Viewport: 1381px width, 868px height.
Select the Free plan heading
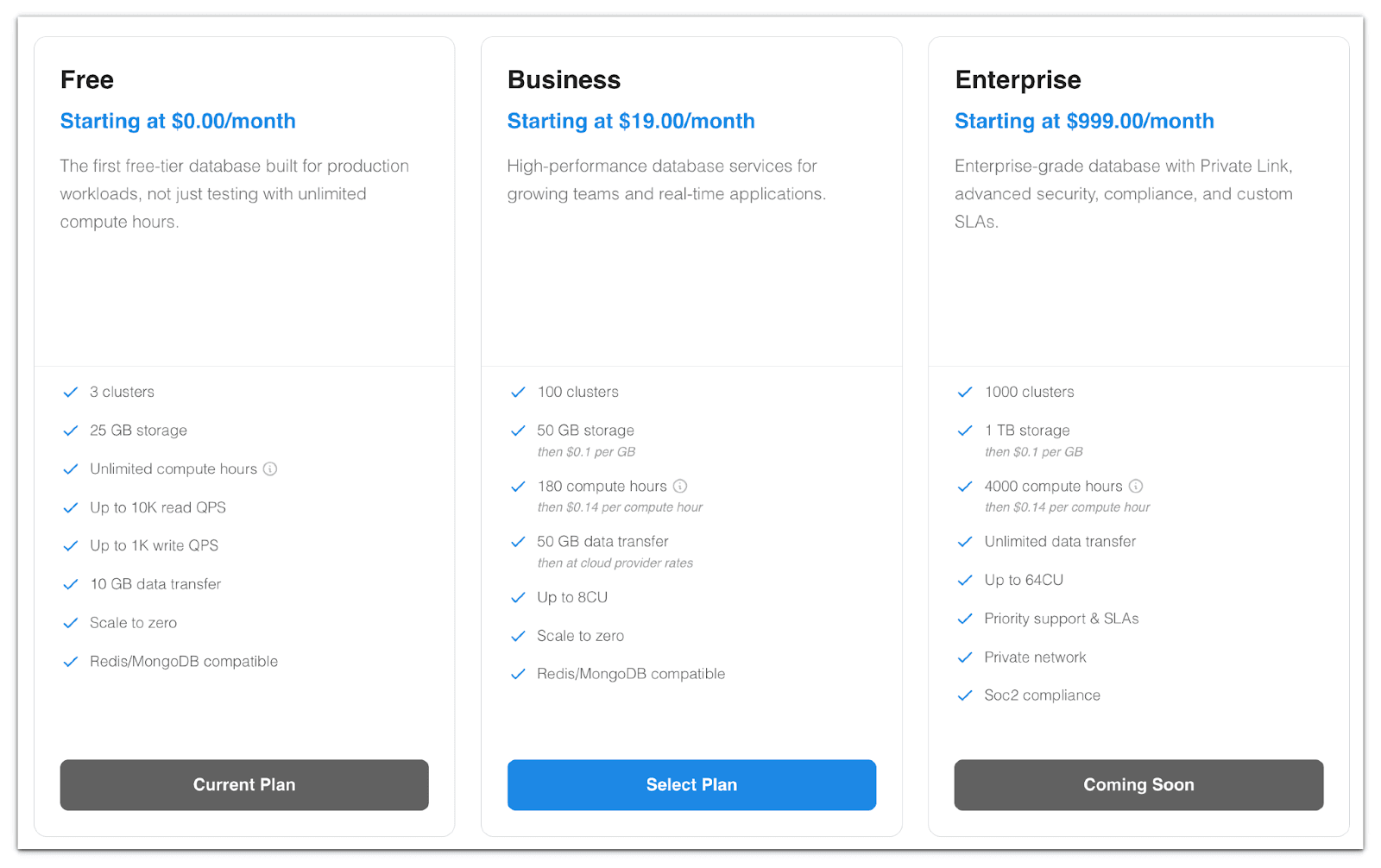pyautogui.click(x=86, y=79)
